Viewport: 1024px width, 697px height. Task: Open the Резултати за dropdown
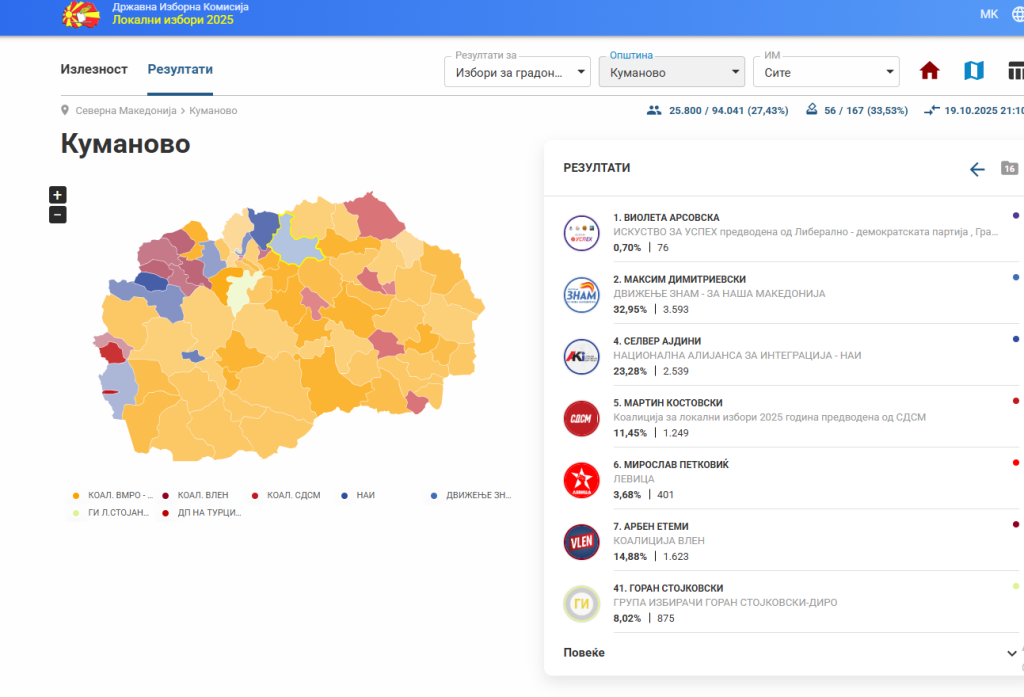pyautogui.click(x=517, y=72)
